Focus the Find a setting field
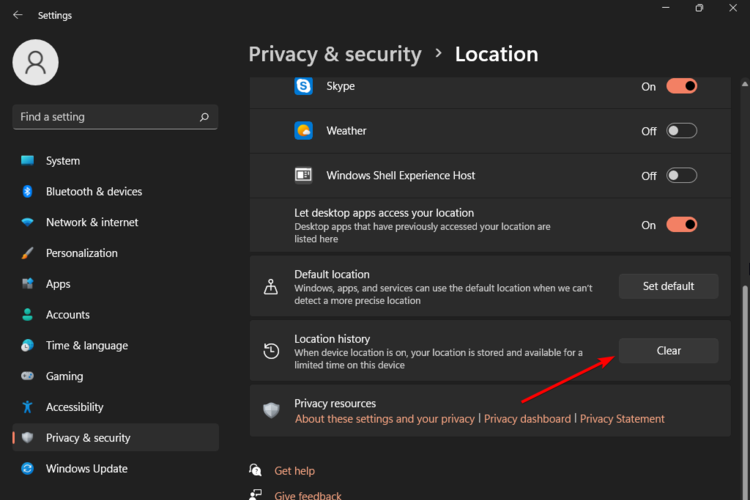This screenshot has height=500, width=750. [x=105, y=117]
